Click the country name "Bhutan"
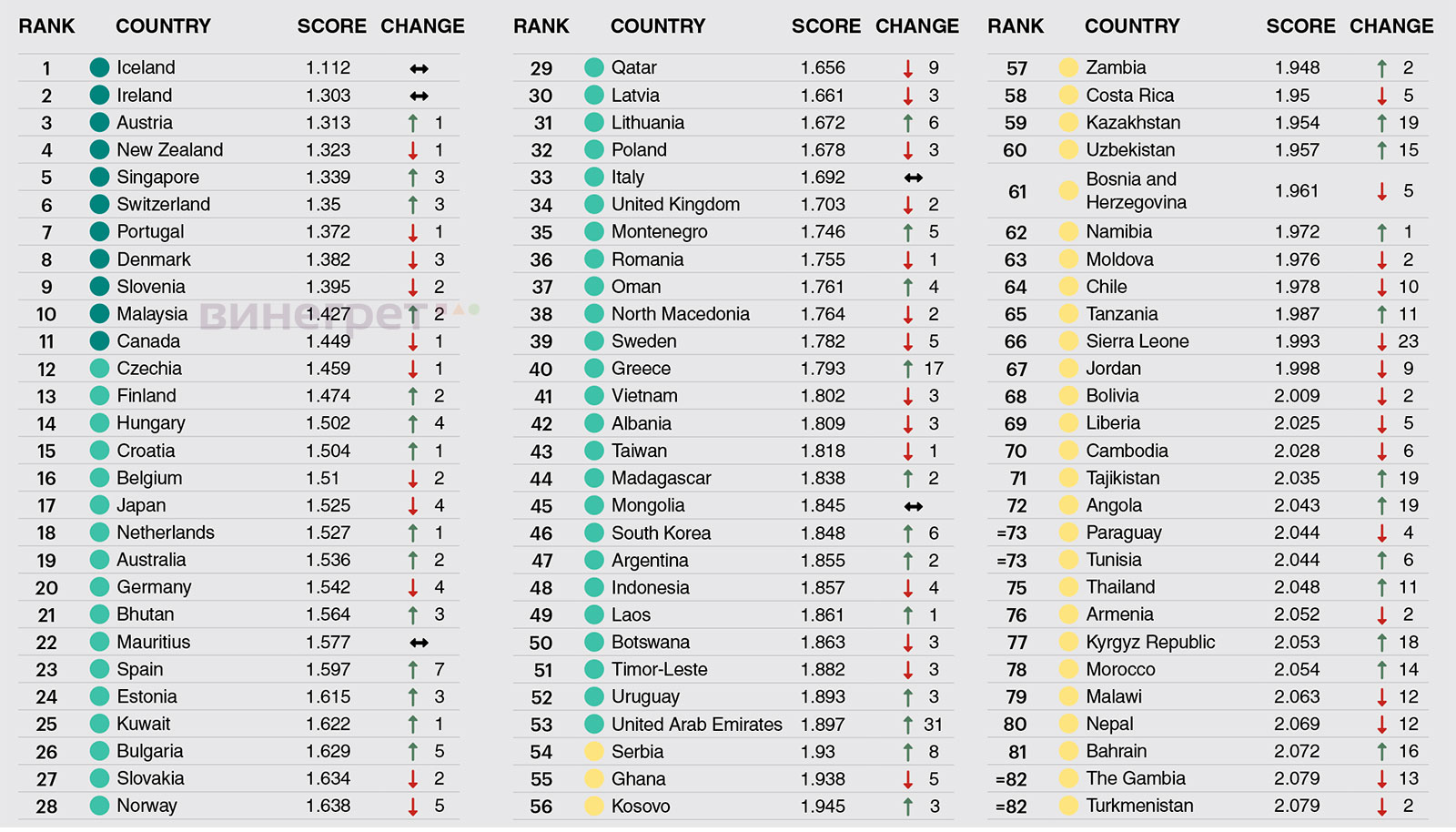Viewport: 1456px width, 832px height. pyautogui.click(x=146, y=614)
